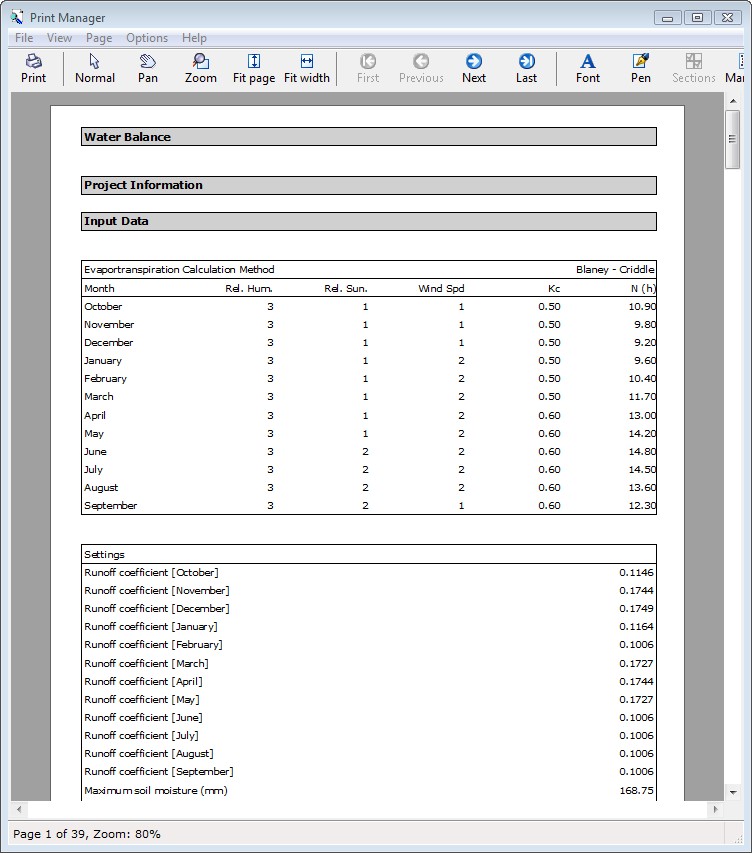Select the Normal pointer tool
752x853 pixels.
(95, 68)
